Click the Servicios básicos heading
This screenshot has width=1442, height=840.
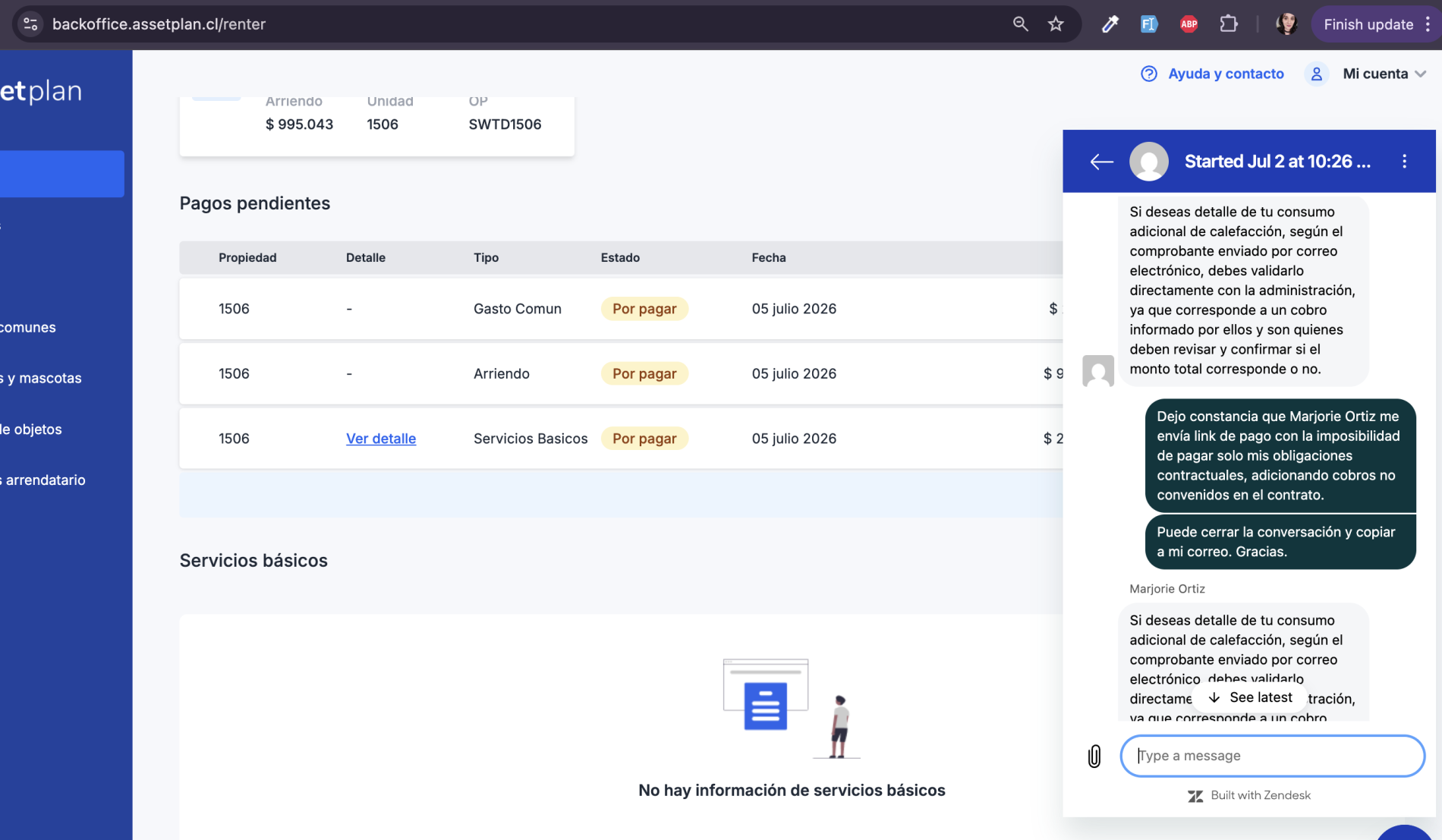253,561
